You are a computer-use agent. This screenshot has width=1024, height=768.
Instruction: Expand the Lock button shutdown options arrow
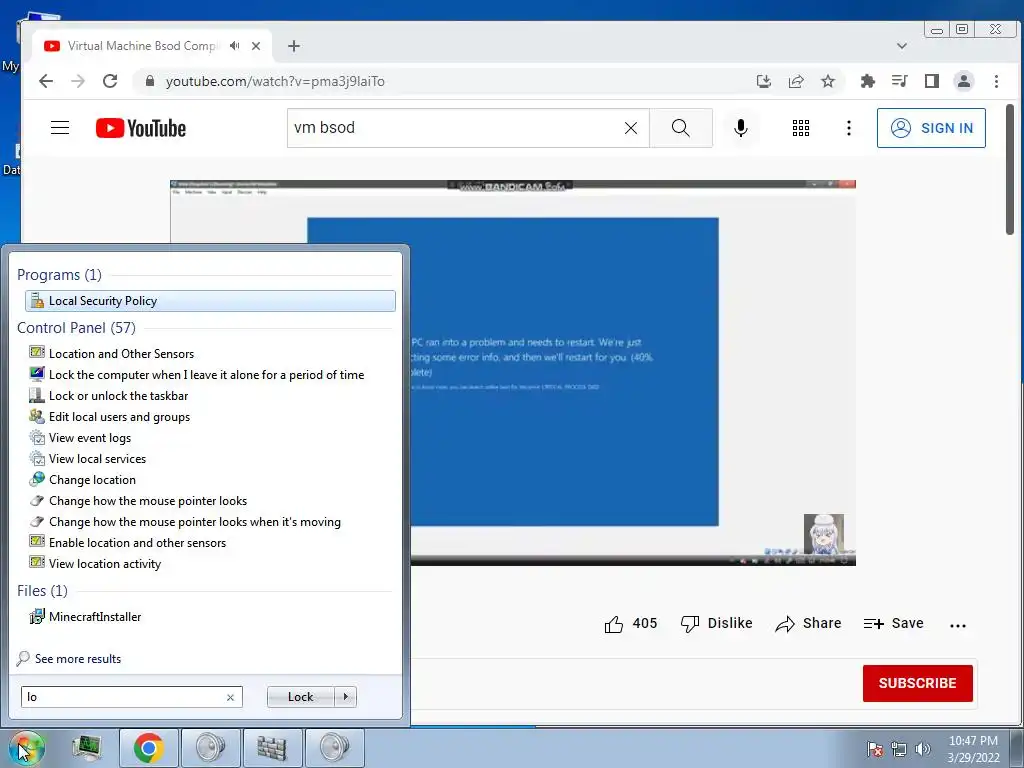(x=345, y=697)
